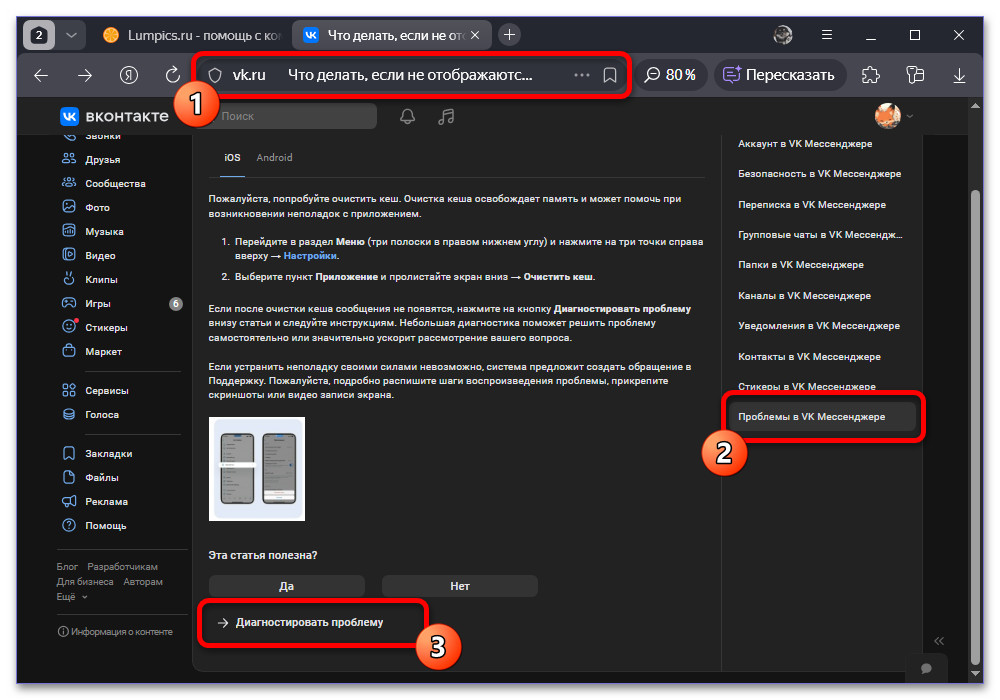Open the browser downloads icon

pyautogui.click(x=959, y=75)
